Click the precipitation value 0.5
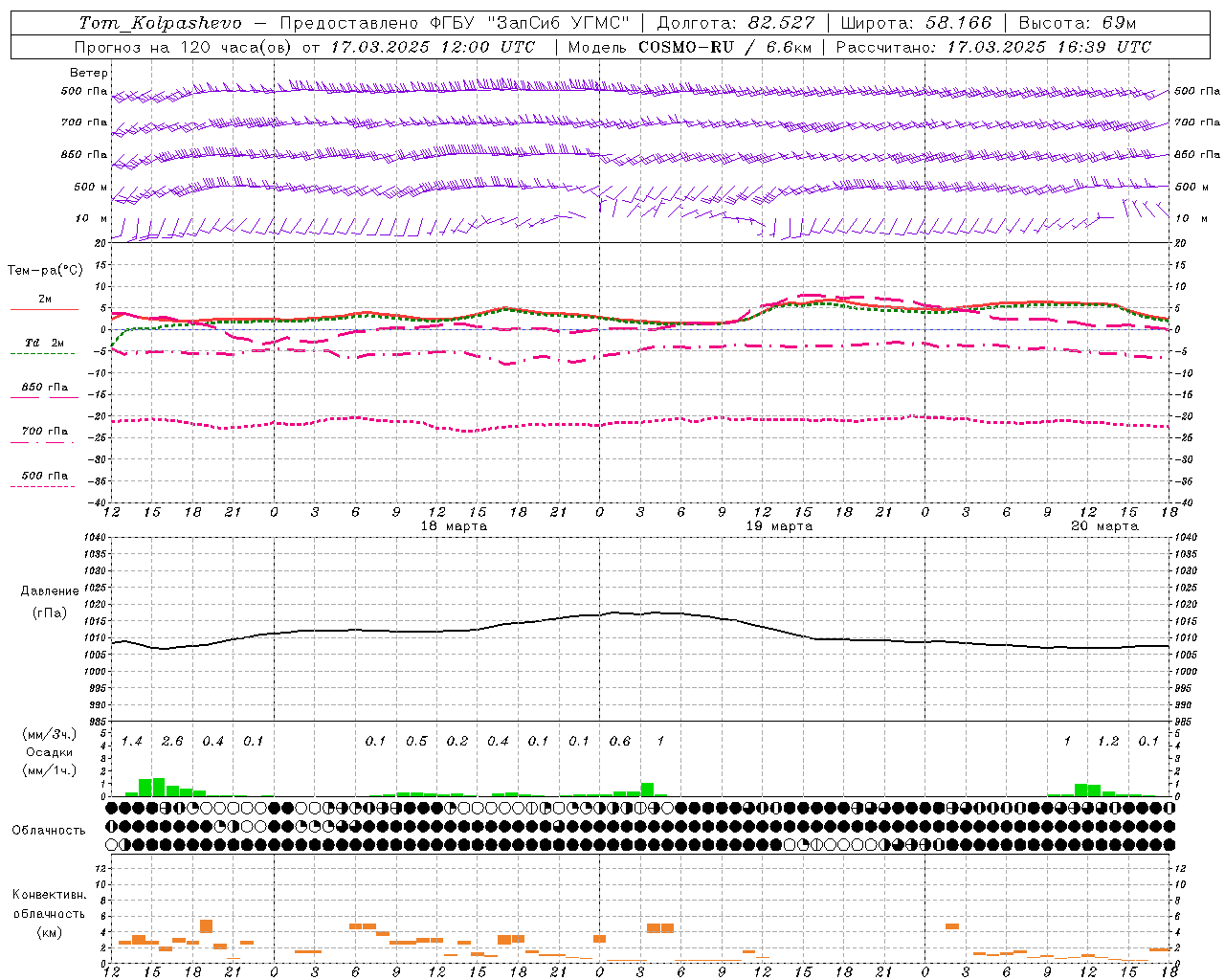1225x980 pixels. click(x=416, y=742)
